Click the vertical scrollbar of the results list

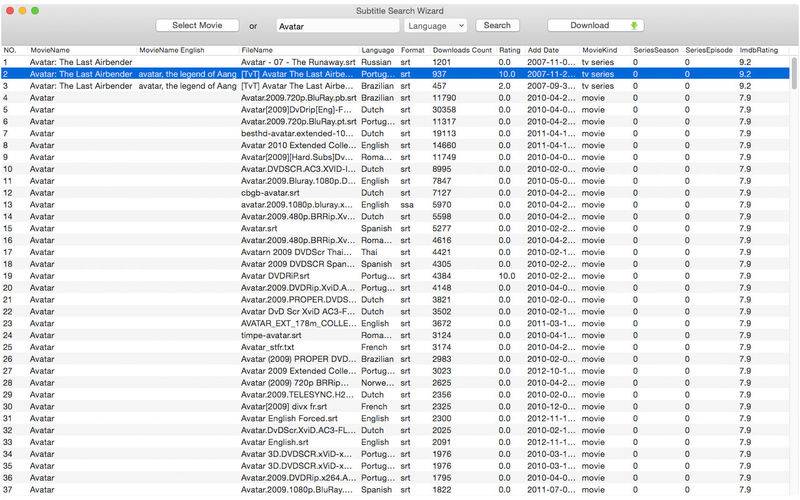794,73
